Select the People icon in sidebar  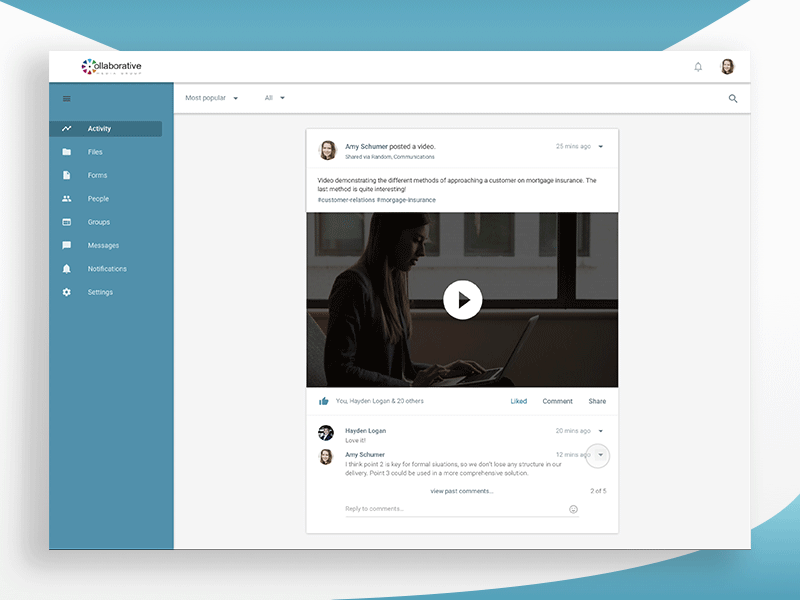(x=66, y=198)
